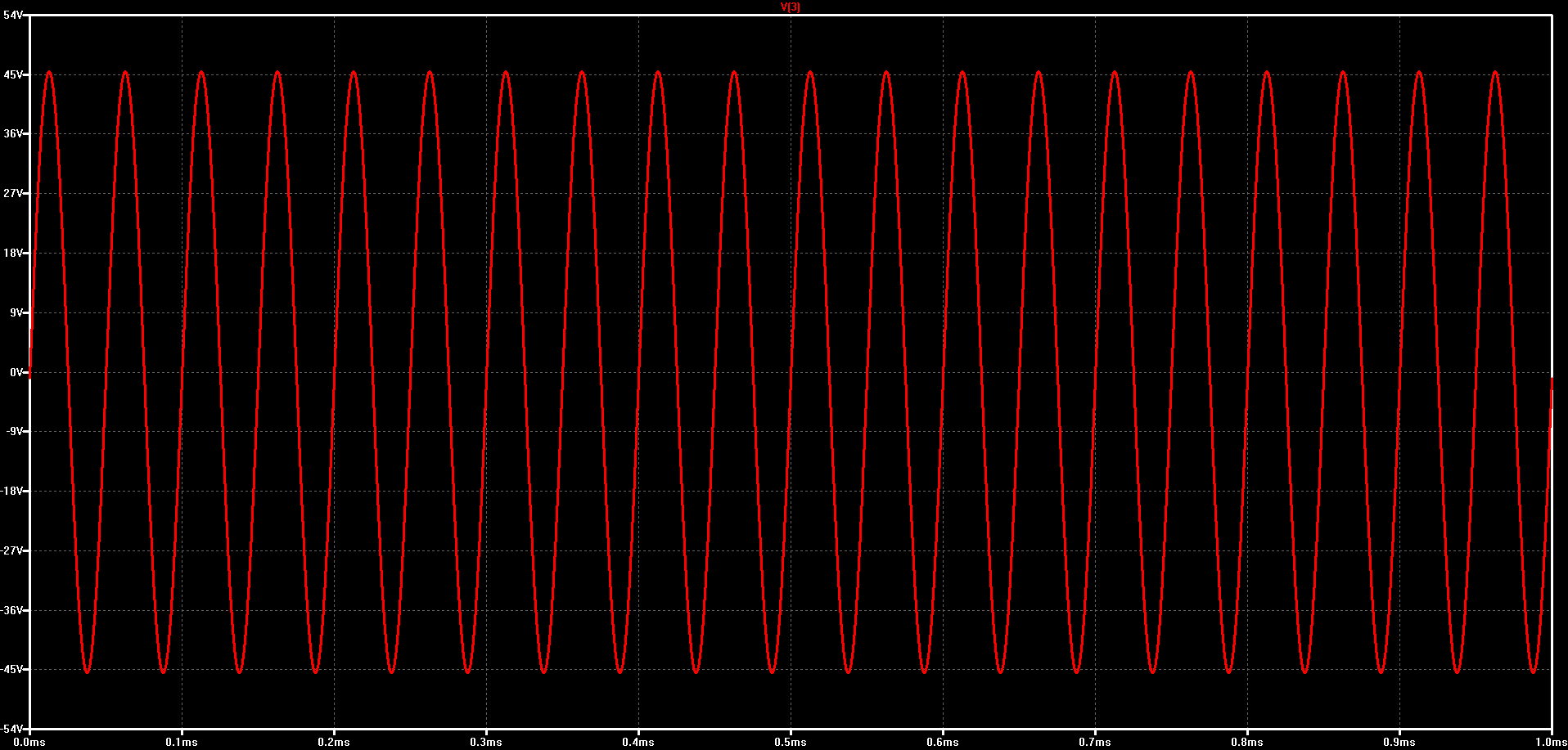Click the 45V vertical axis label
Image resolution: width=1568 pixels, height=750 pixels.
[13, 74]
